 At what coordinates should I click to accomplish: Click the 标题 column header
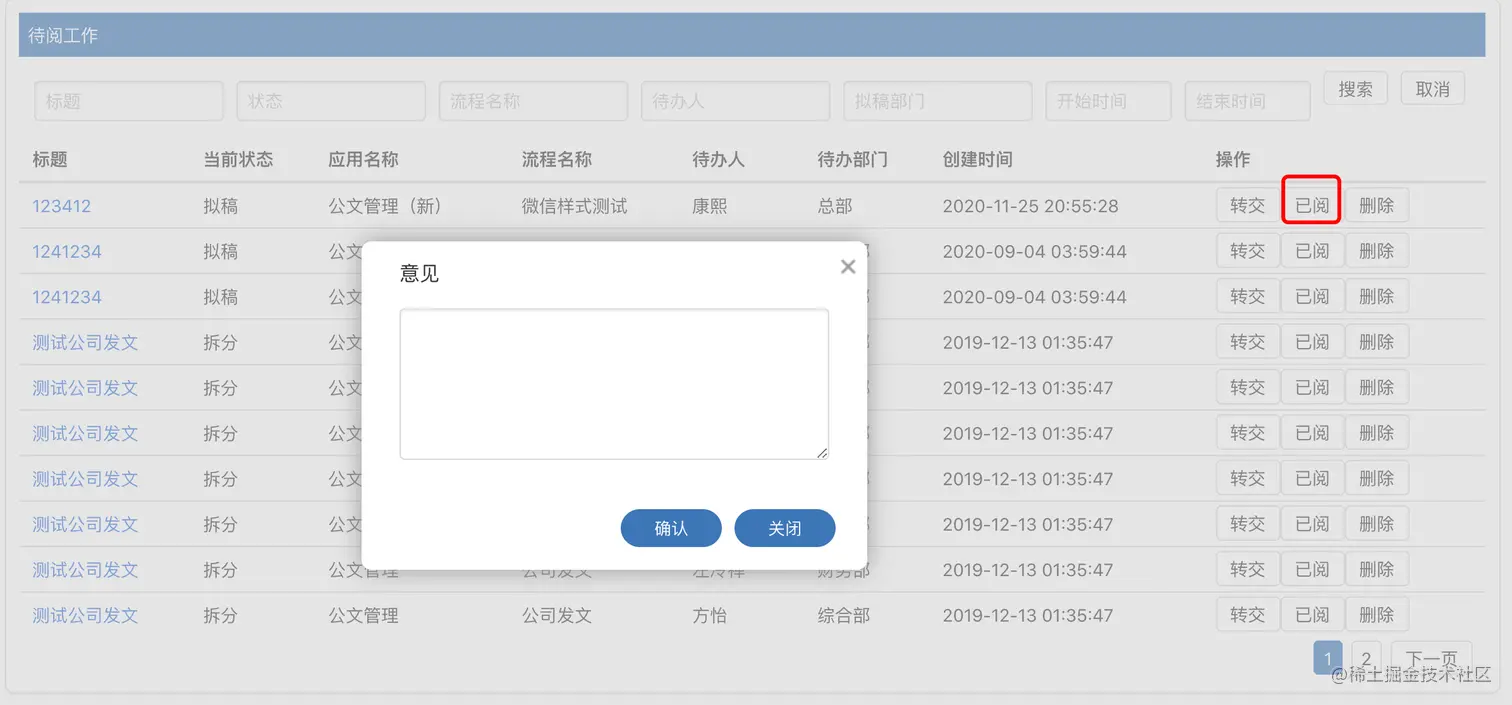pos(50,159)
